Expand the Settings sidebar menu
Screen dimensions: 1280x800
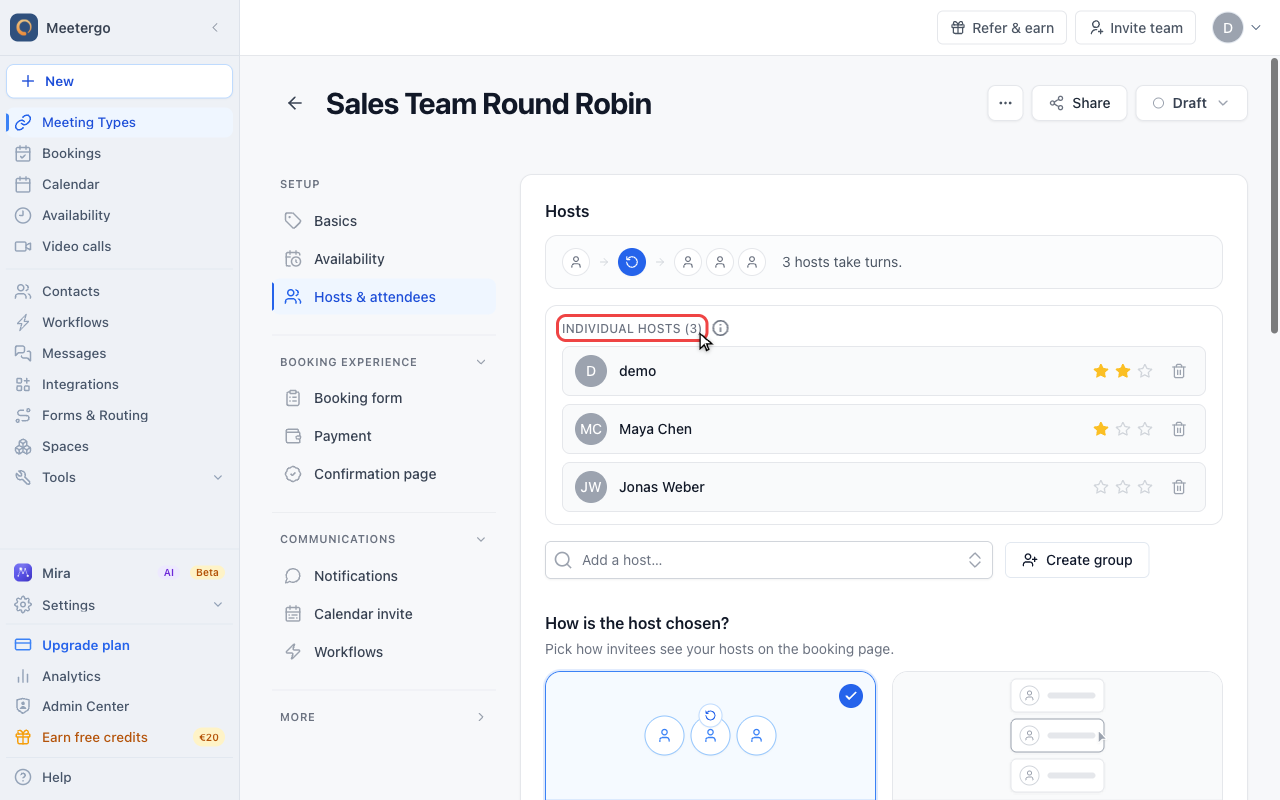218,605
